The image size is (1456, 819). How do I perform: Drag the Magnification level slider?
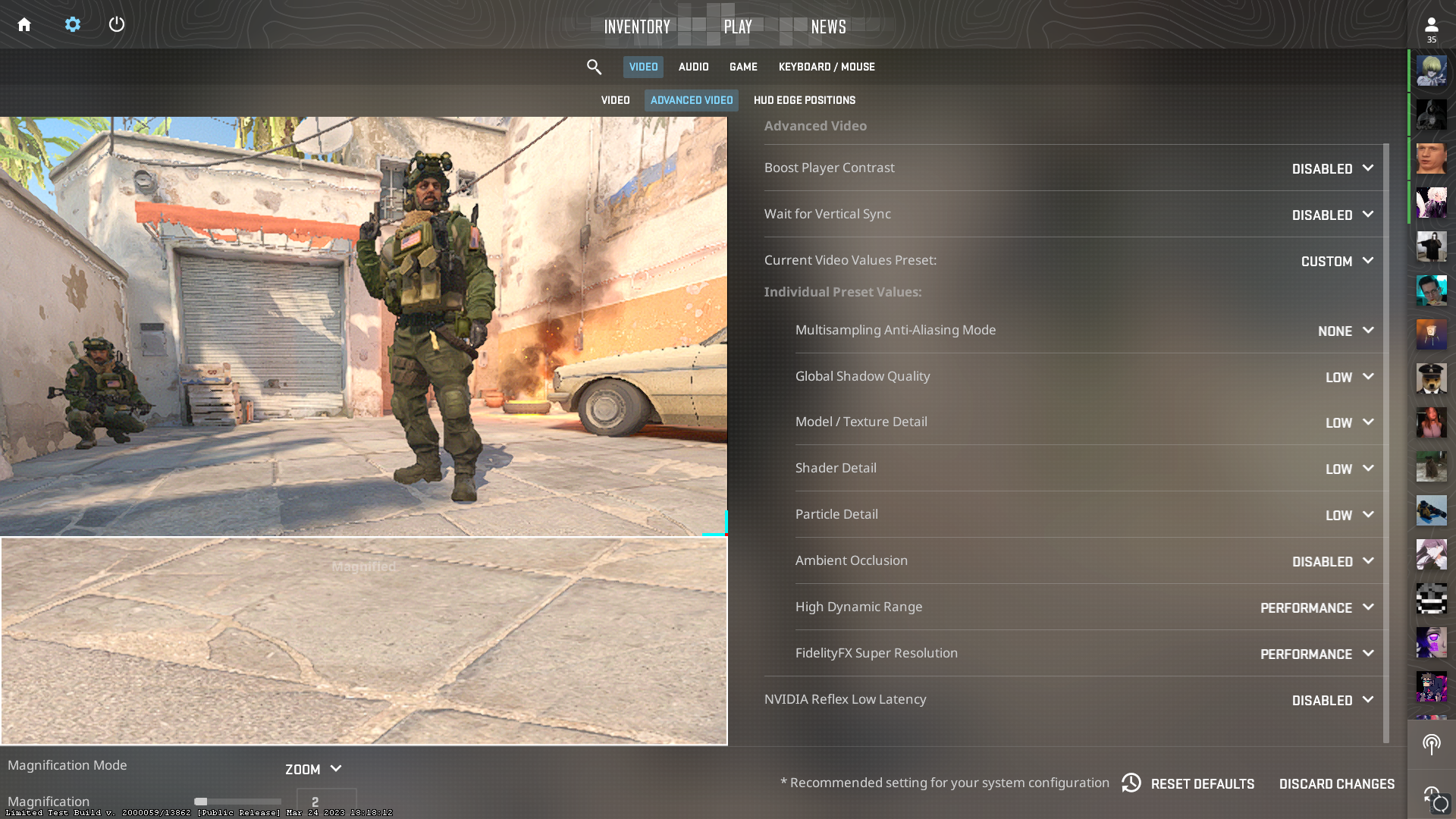click(200, 801)
